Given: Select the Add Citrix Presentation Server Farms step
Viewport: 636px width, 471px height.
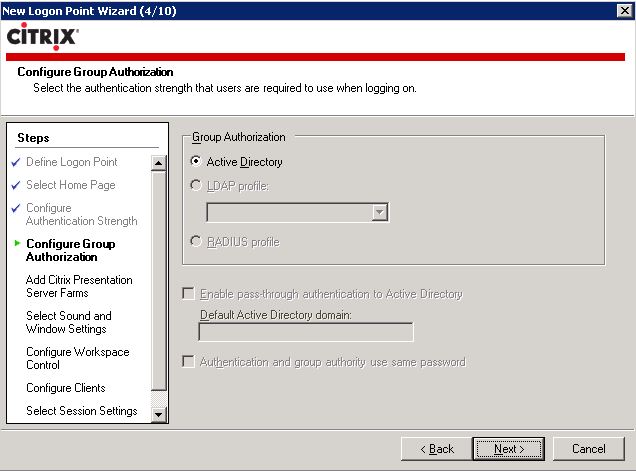Looking at the screenshot, I should point(79,286).
